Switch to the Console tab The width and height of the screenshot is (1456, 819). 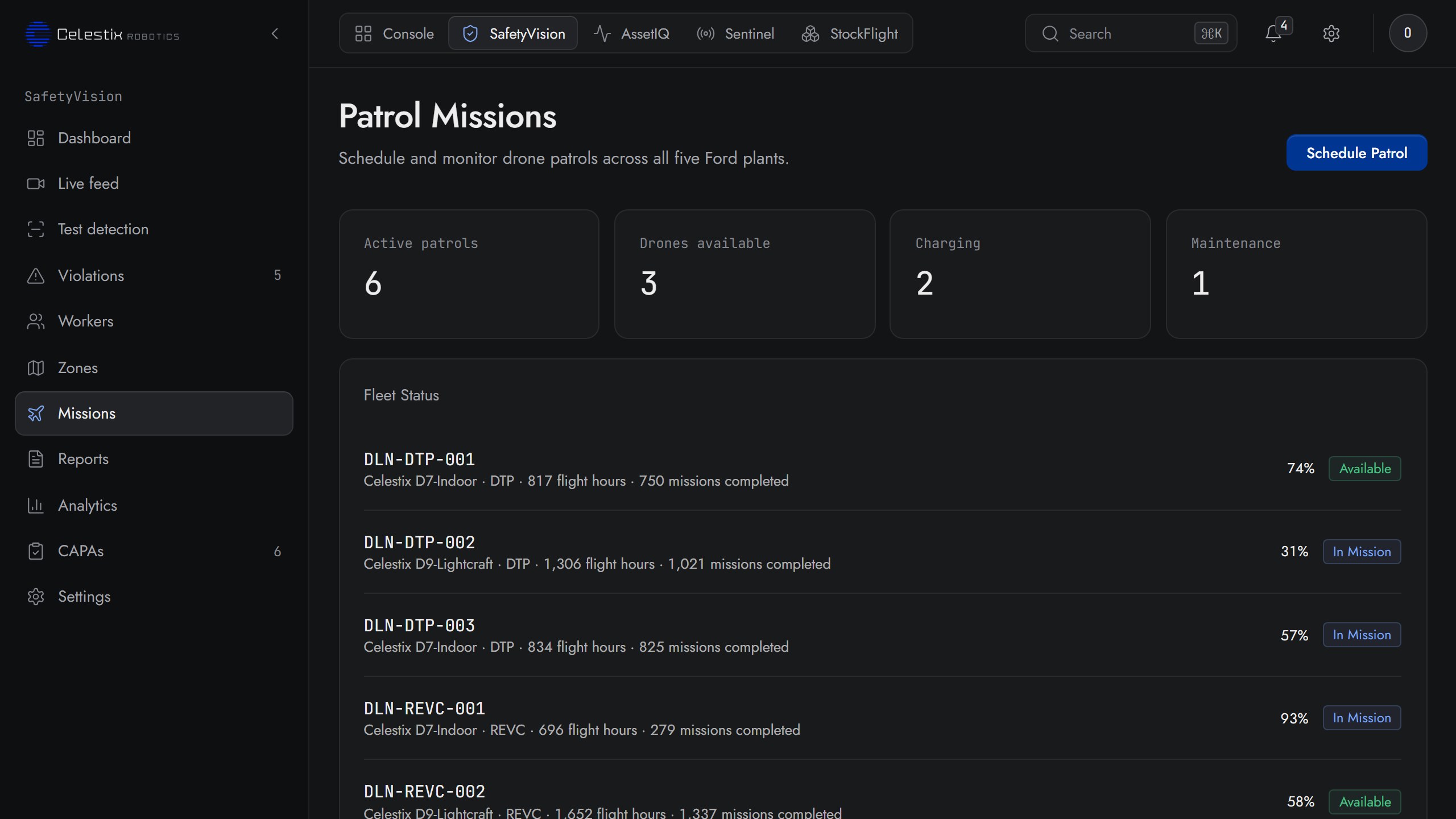(x=394, y=34)
